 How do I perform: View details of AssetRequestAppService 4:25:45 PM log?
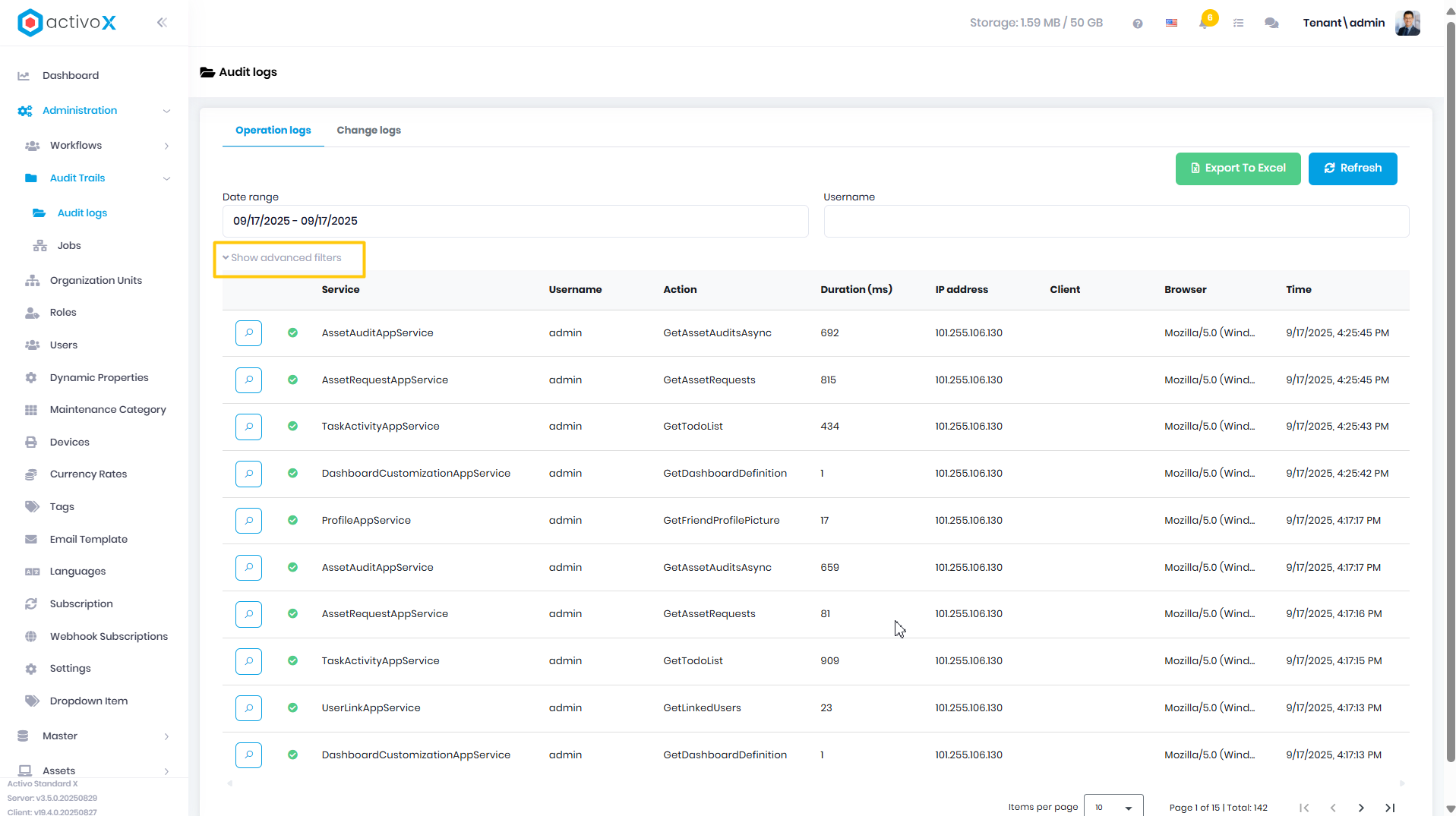[248, 380]
